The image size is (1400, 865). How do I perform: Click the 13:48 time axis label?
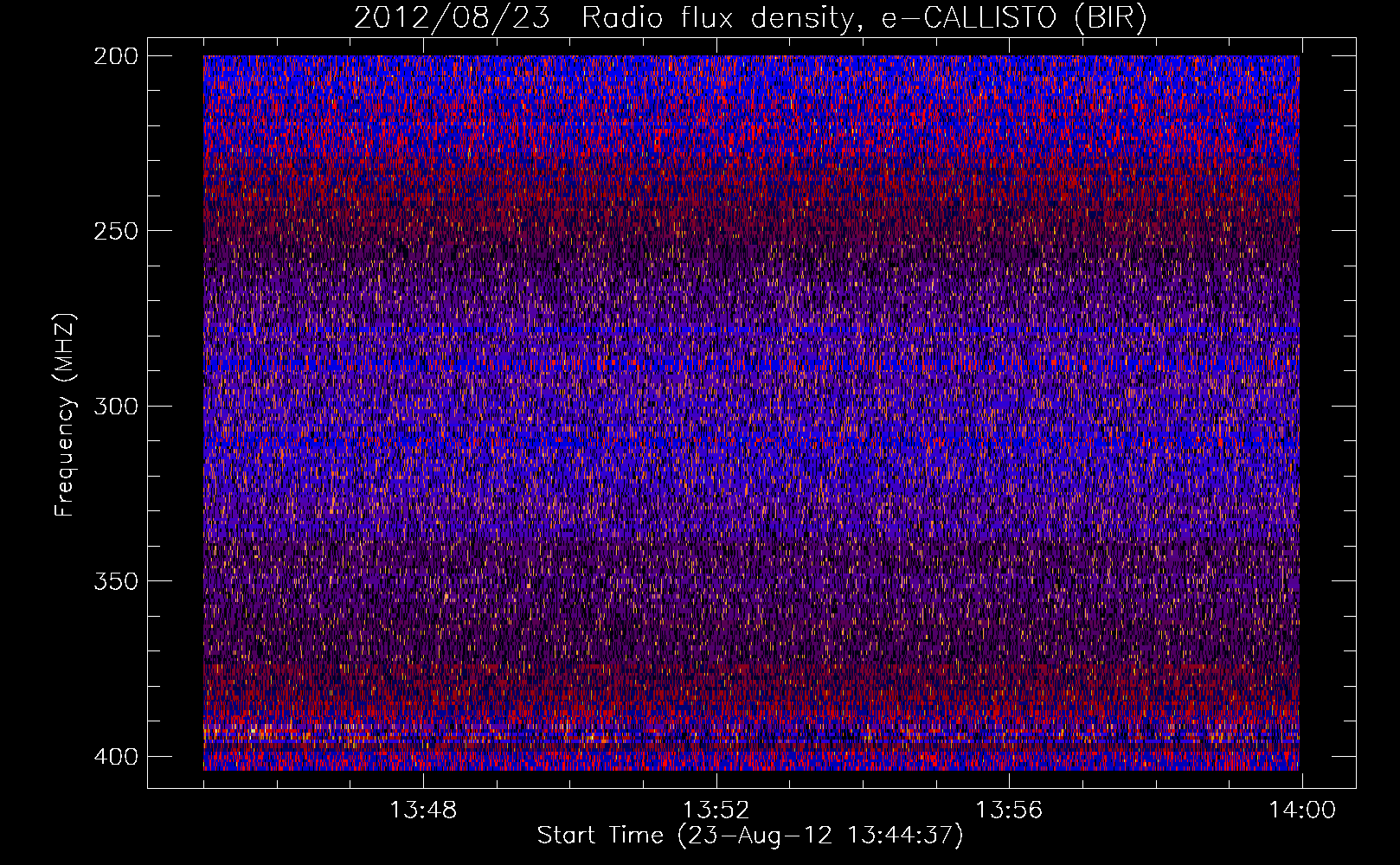coord(423,811)
